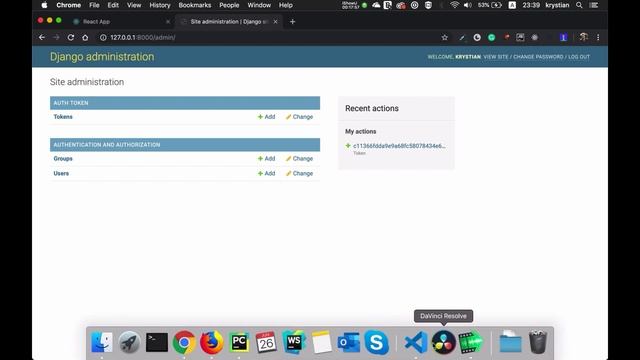Open Notification Center list icon

(x=594, y=5)
